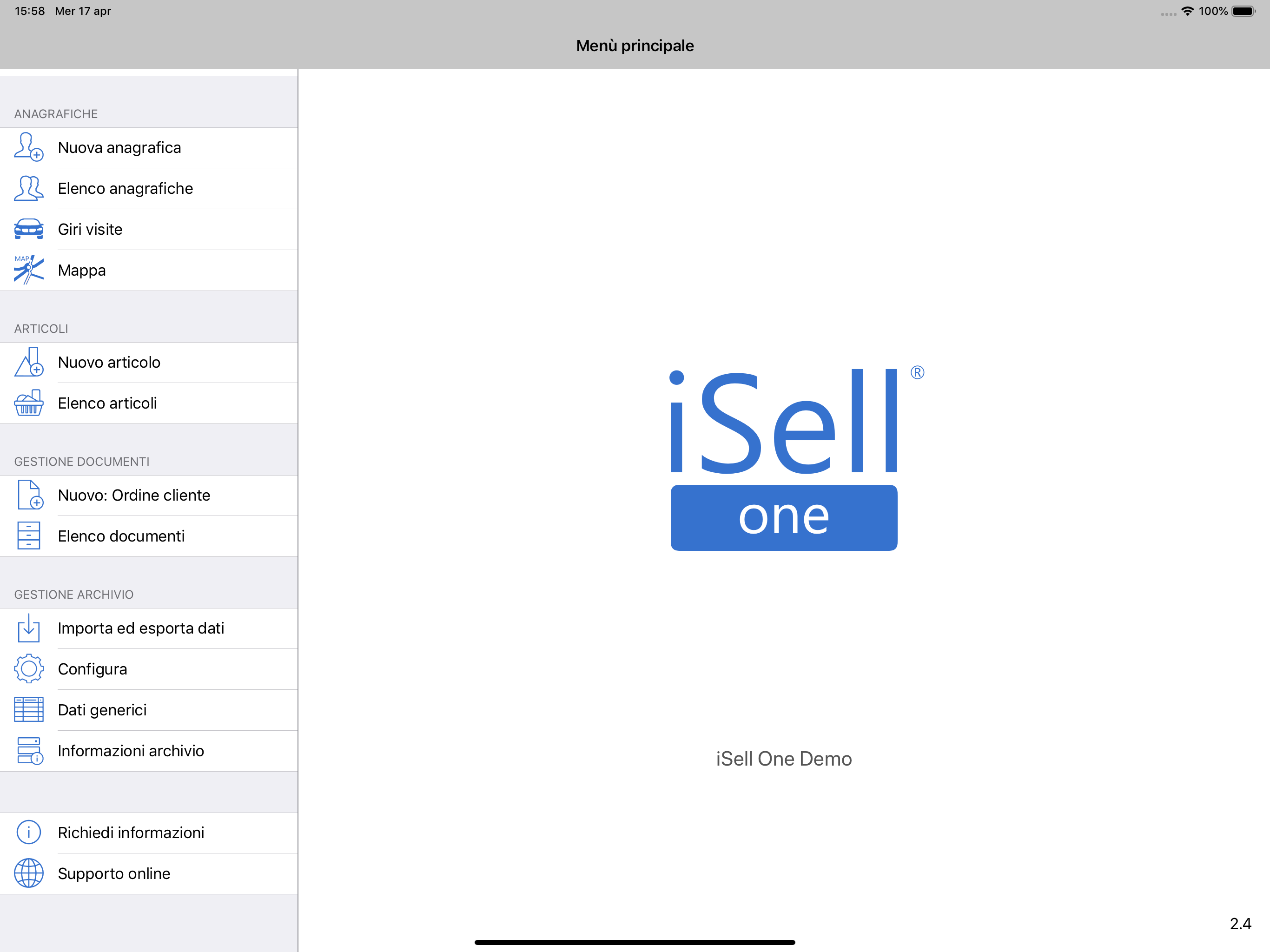Create a Nuovo articolo

point(149,362)
